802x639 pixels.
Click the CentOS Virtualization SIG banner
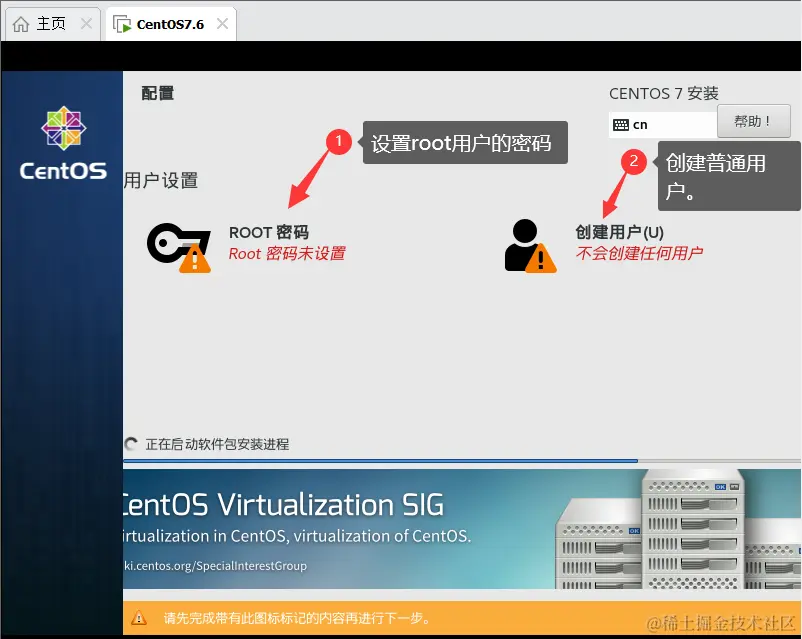[462, 528]
